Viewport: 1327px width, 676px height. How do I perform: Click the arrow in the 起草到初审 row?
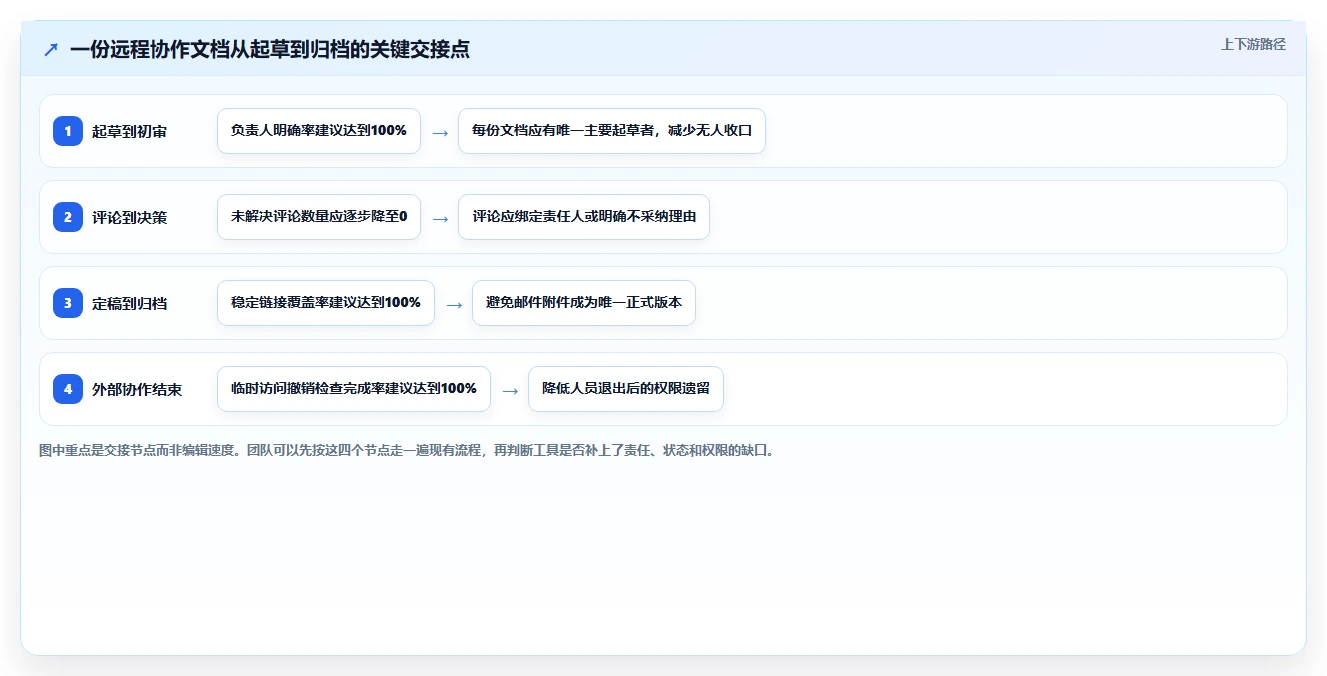pyautogui.click(x=440, y=132)
